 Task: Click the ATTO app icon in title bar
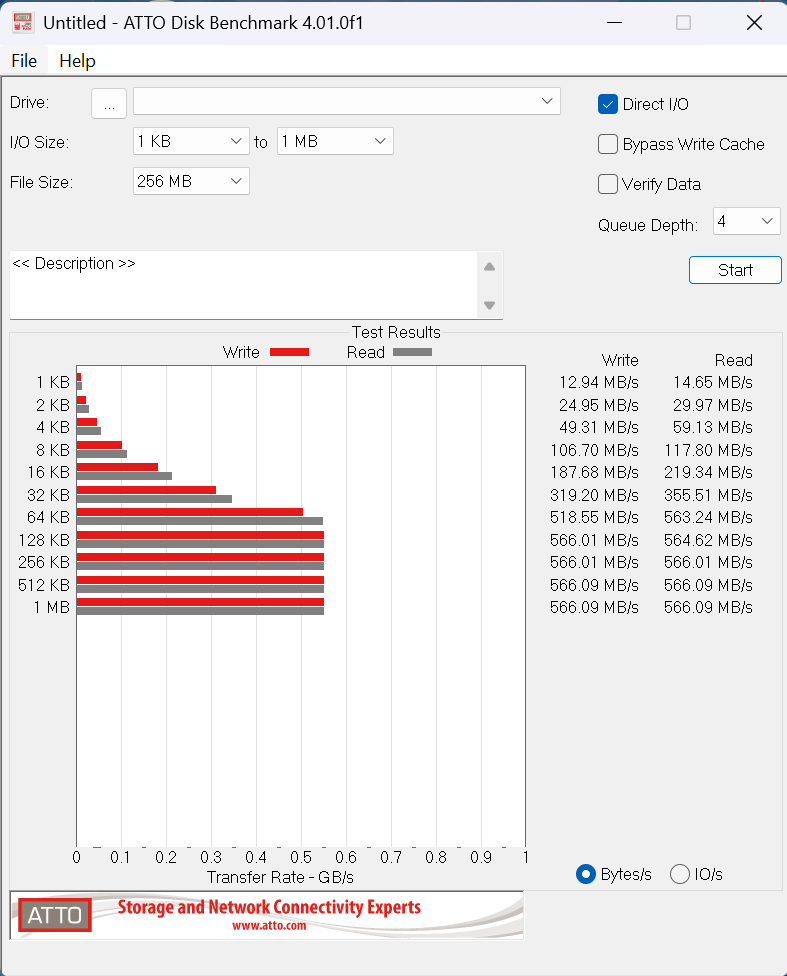point(23,22)
